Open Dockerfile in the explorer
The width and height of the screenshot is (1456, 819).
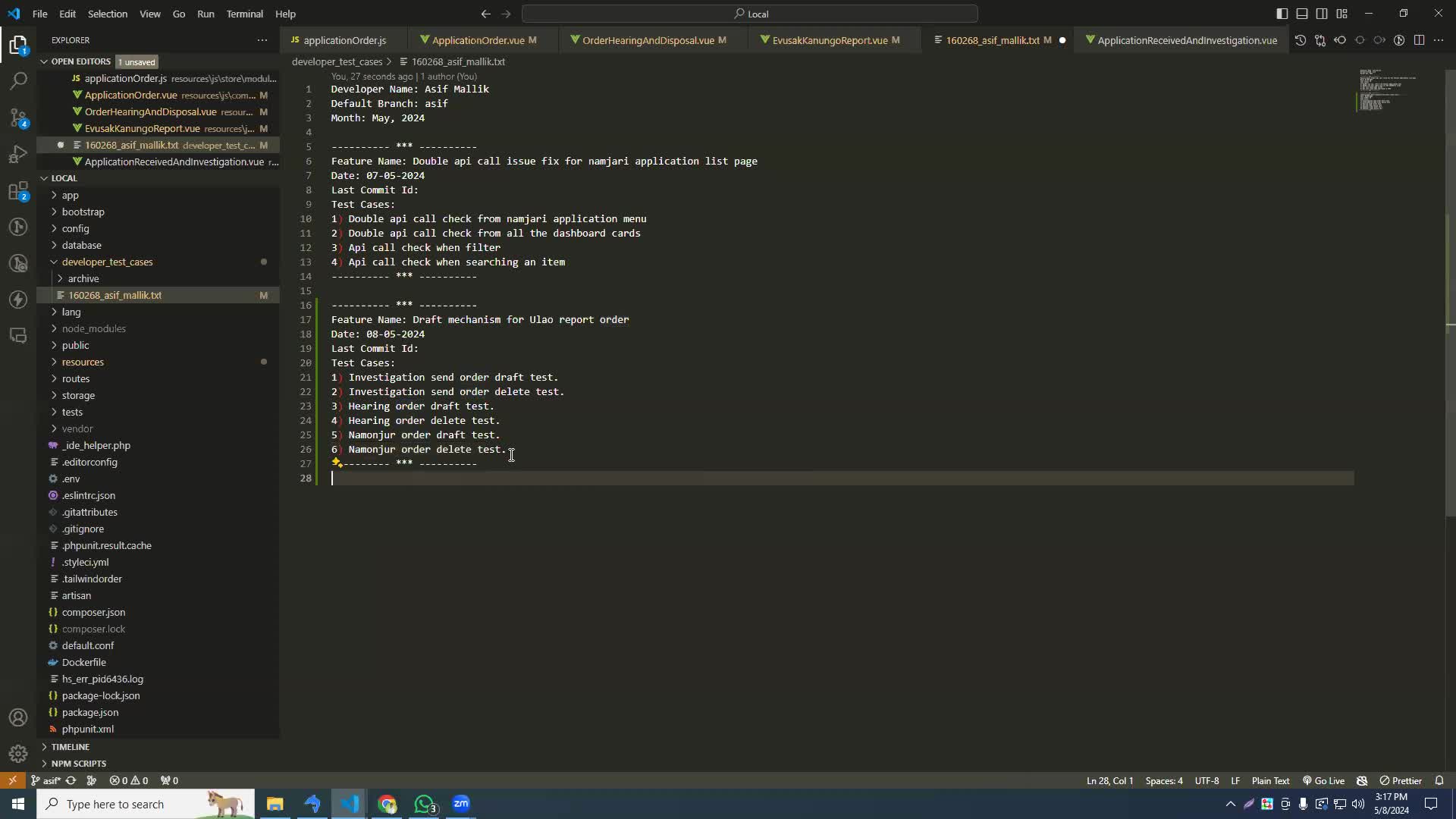click(83, 662)
